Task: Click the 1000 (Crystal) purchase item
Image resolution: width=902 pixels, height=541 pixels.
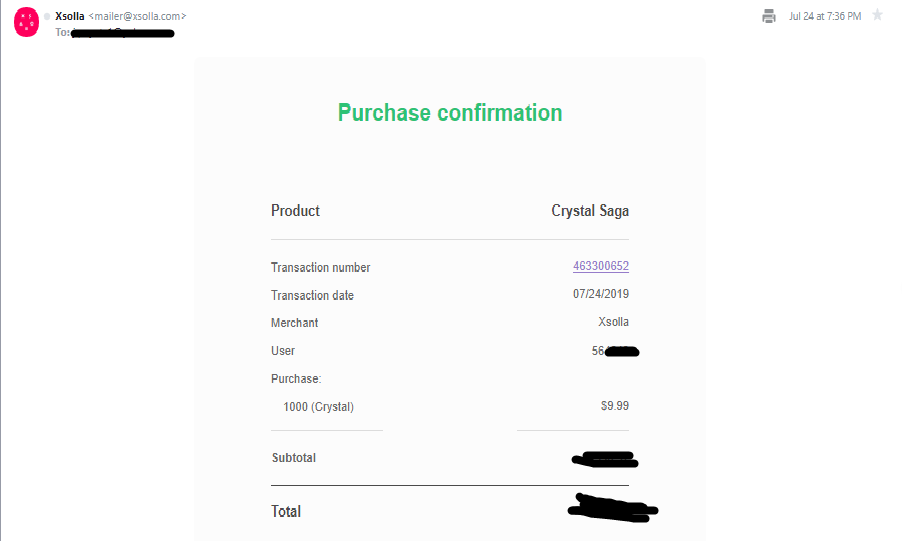Action: coord(318,407)
